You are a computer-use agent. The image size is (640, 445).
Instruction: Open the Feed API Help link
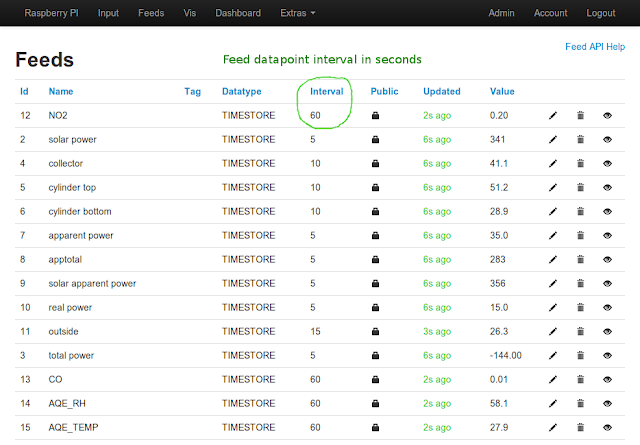coord(595,47)
